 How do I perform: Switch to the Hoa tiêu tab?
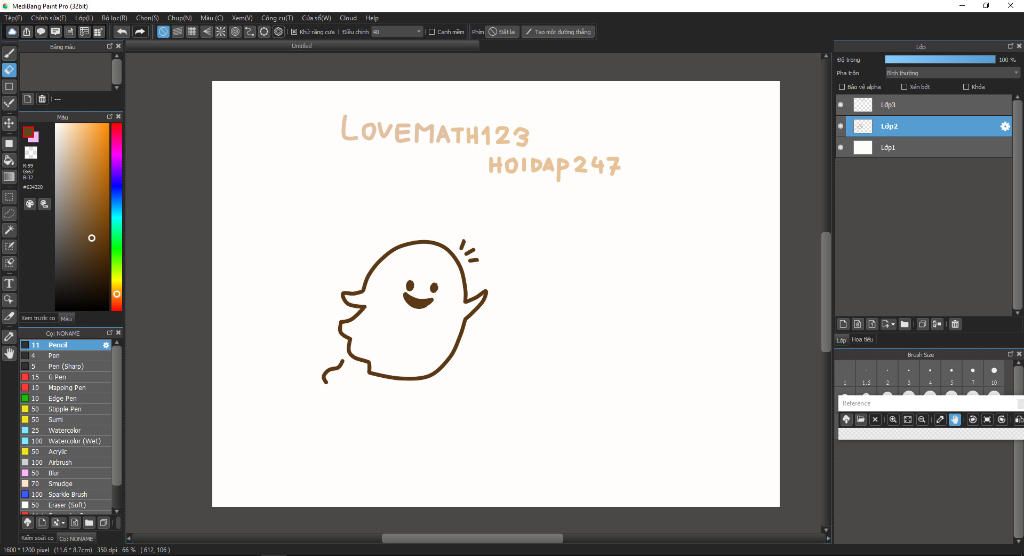pyautogui.click(x=862, y=340)
